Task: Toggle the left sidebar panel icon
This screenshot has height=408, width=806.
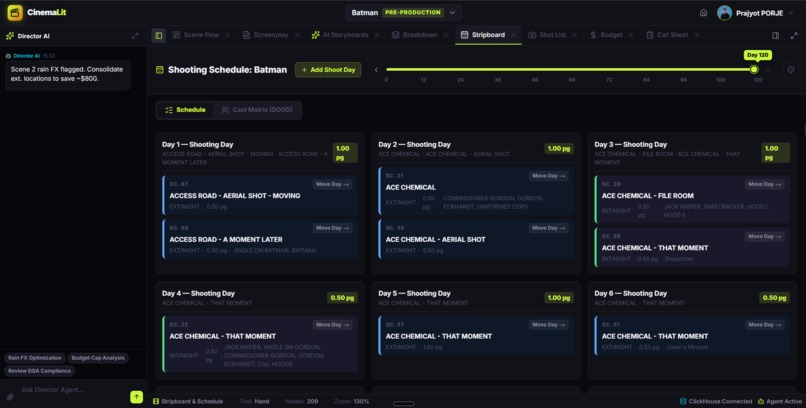Action: tap(158, 35)
